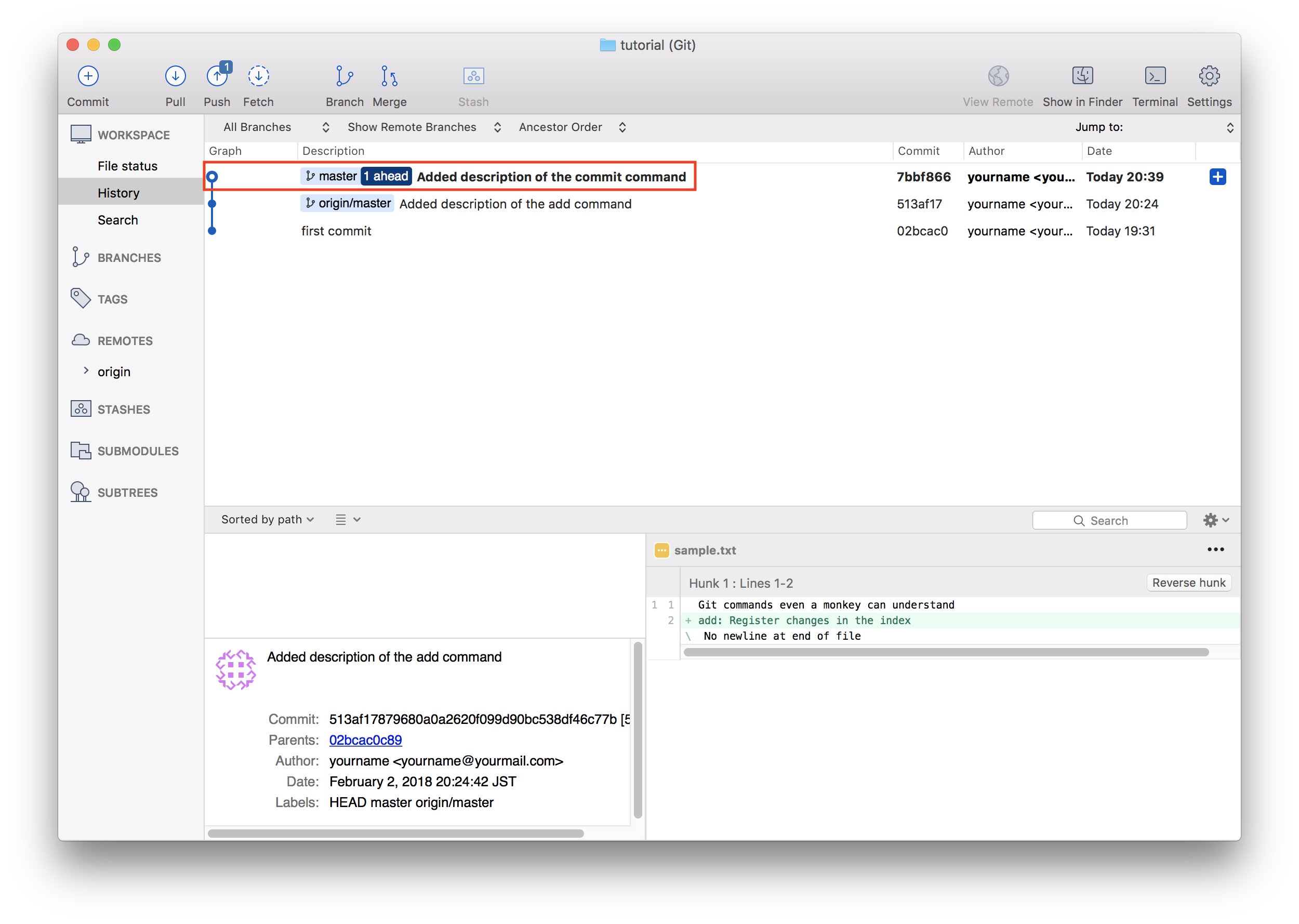Screen dimensions: 1299x924
Task: Click the graph node for commit 7bbf866
Action: point(212,177)
